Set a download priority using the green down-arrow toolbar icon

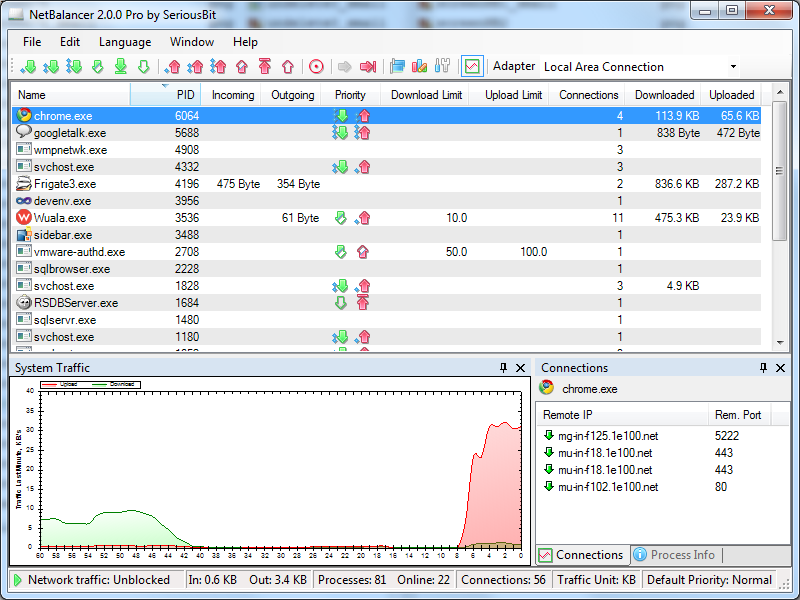[x=30, y=66]
